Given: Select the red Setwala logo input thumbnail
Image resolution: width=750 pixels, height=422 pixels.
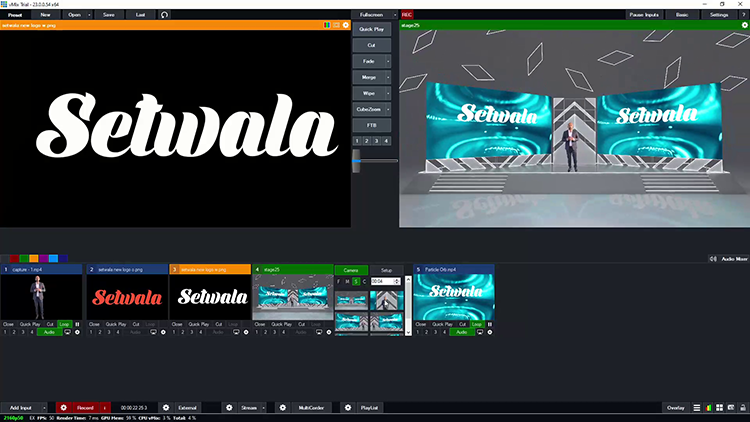Looking at the screenshot, I should click(126, 298).
